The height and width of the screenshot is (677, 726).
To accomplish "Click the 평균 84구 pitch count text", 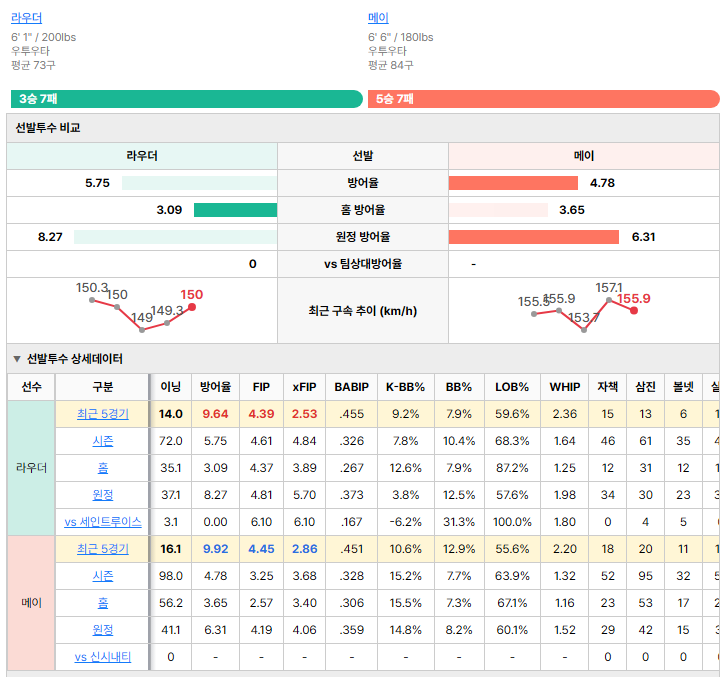I will pyautogui.click(x=391, y=65).
